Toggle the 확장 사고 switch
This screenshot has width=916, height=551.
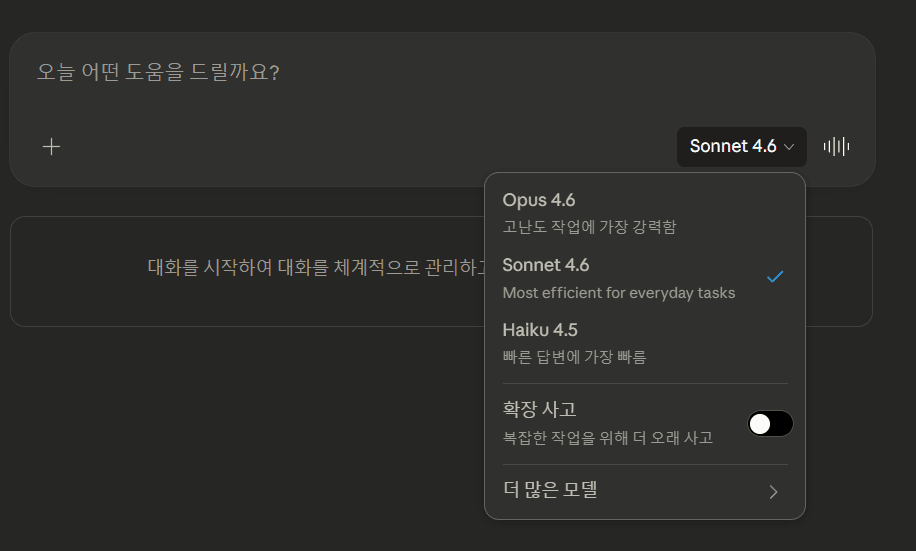(x=770, y=424)
